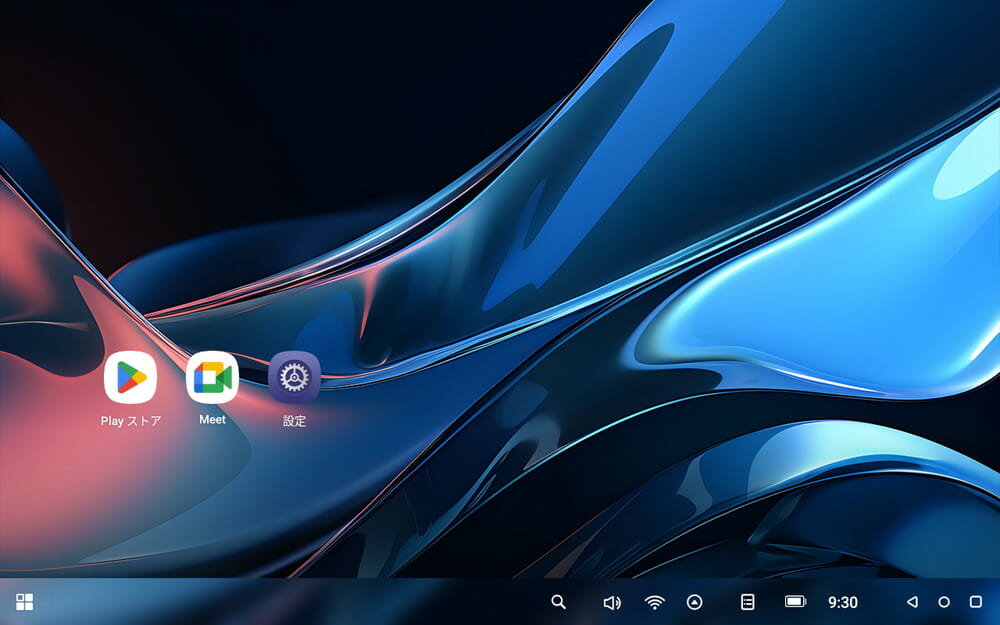The width and height of the screenshot is (1000, 625).
Task: Click the empty middle of the taskbar
Action: click(x=300, y=602)
